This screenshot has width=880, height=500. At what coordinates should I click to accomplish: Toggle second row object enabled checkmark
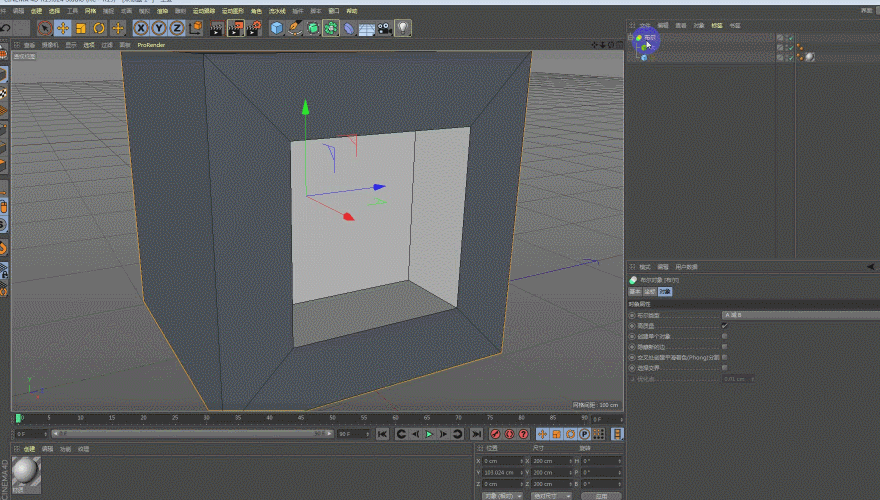coord(791,48)
